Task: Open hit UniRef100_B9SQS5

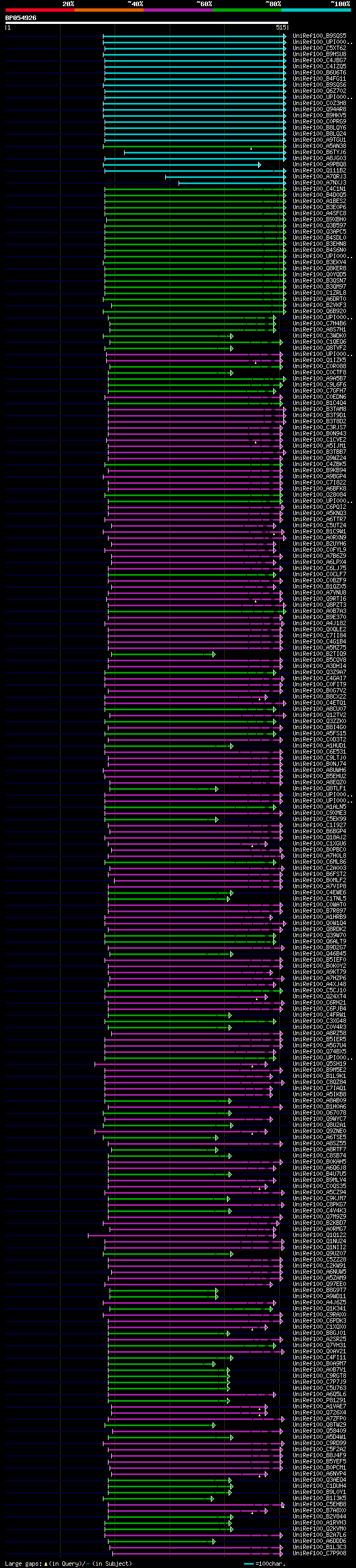Action: pyautogui.click(x=319, y=36)
